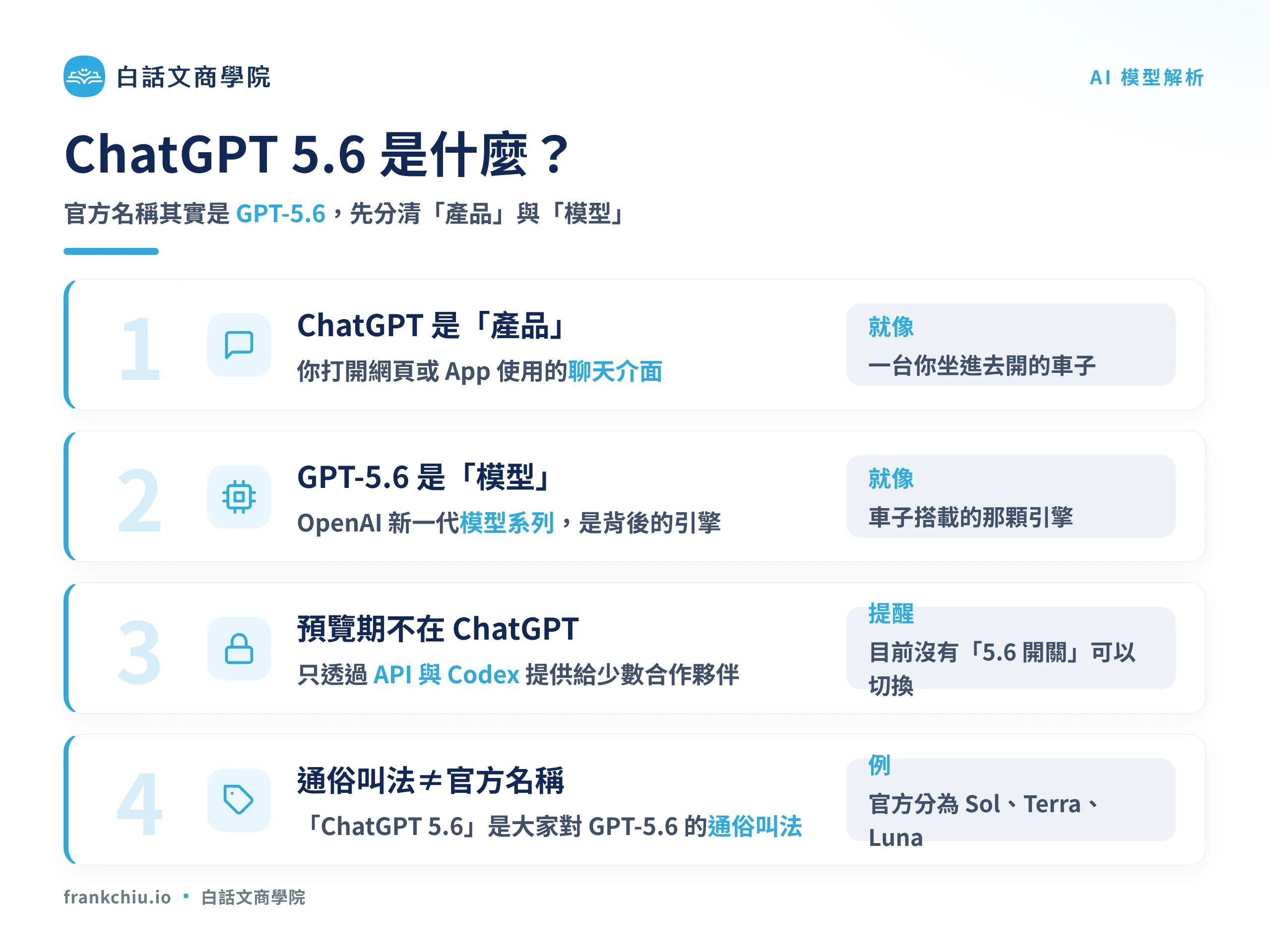Click the heading ChatGPT 是「產品」

point(432,325)
